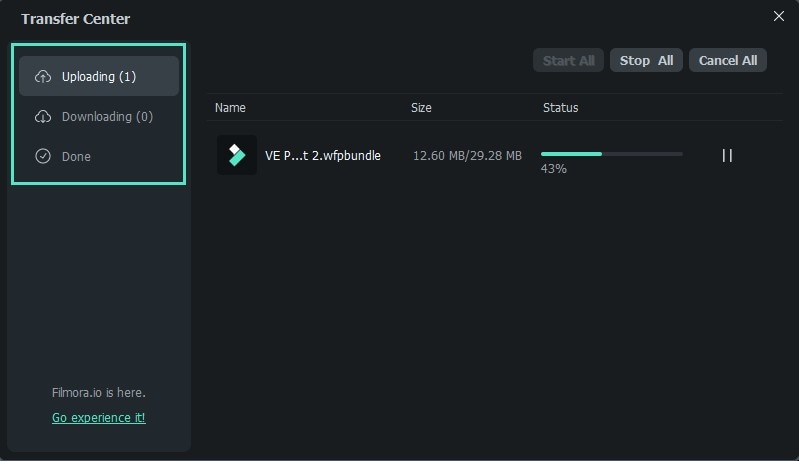Click the download cloud icon in sidebar

[43, 117]
